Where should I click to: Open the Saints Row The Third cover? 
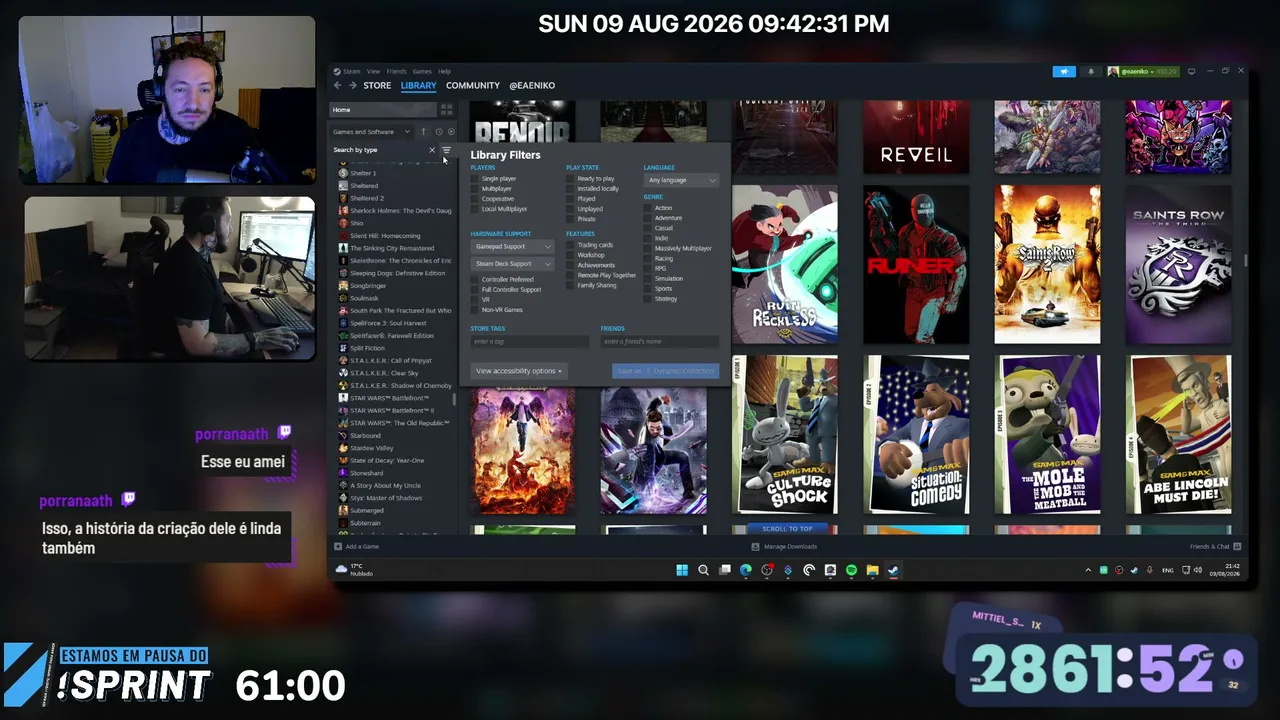(1179, 264)
